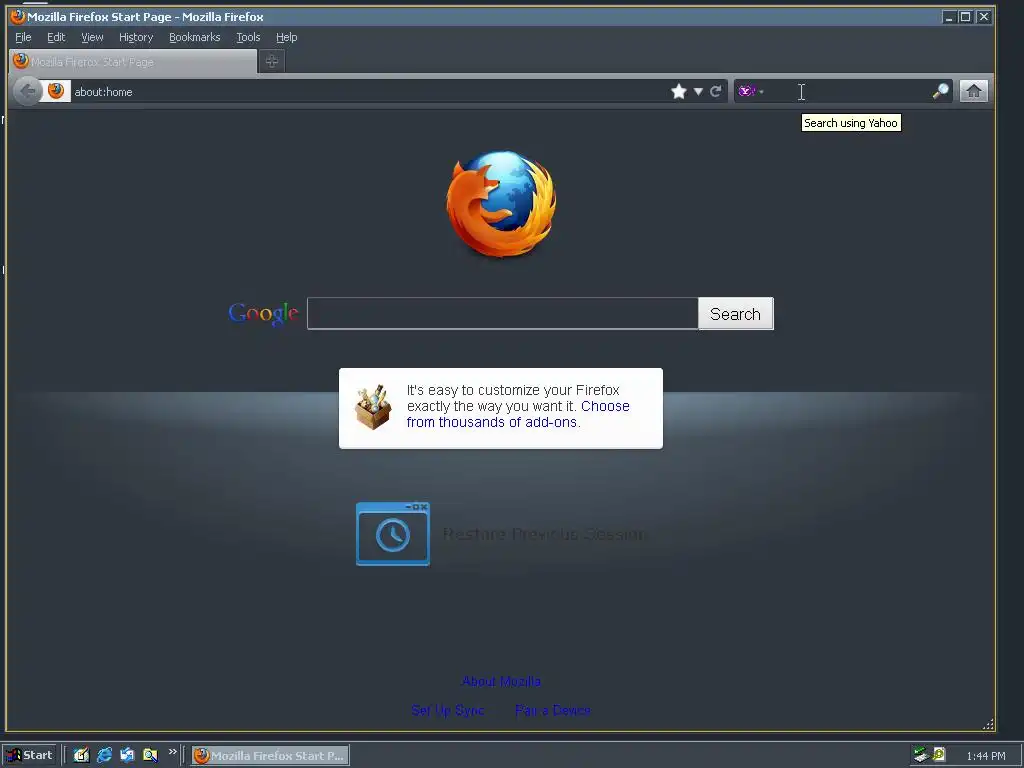The height and width of the screenshot is (768, 1024).
Task: Click the Search button
Action: (735, 314)
